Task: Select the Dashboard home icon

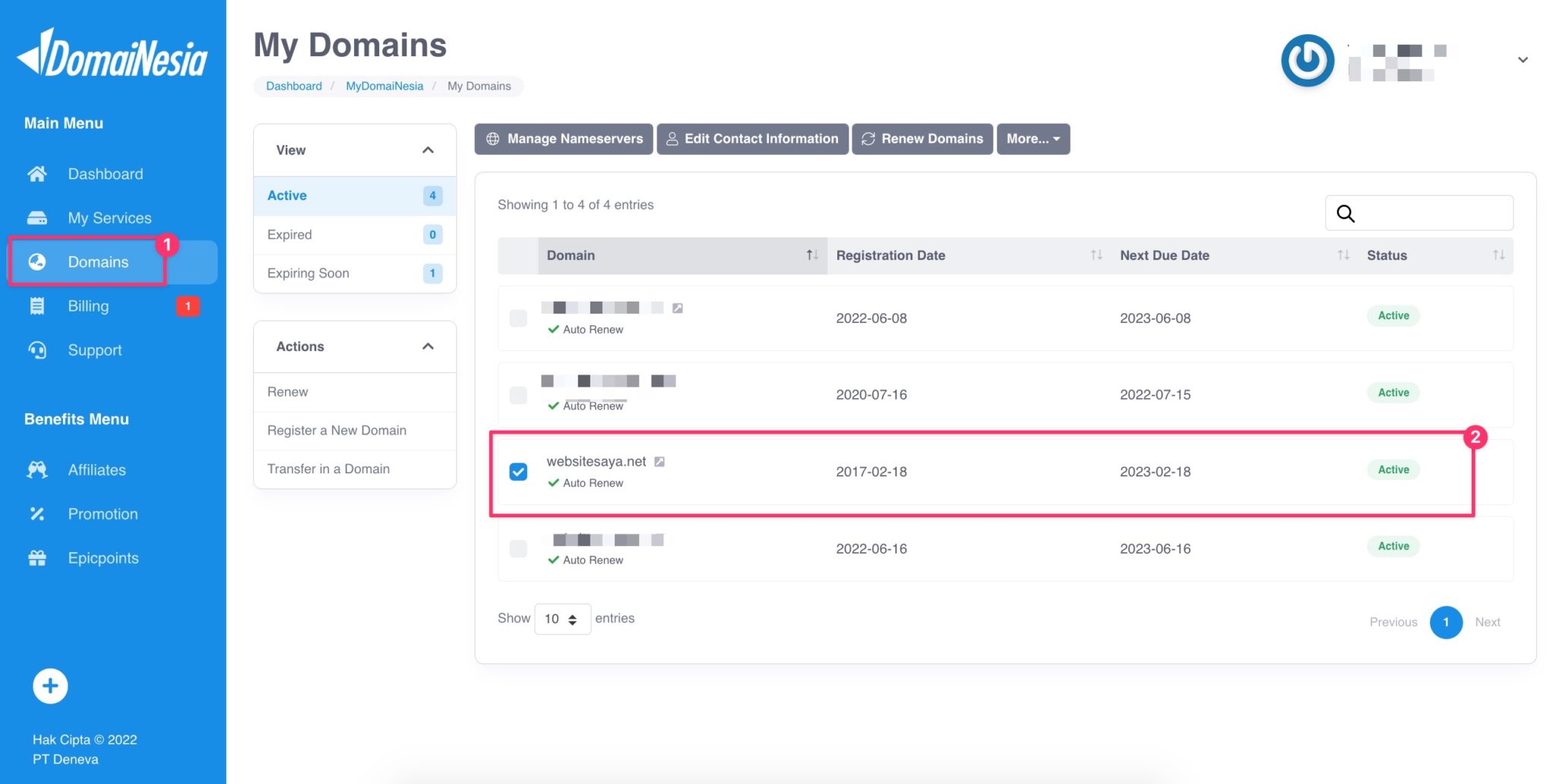Action: point(36,173)
